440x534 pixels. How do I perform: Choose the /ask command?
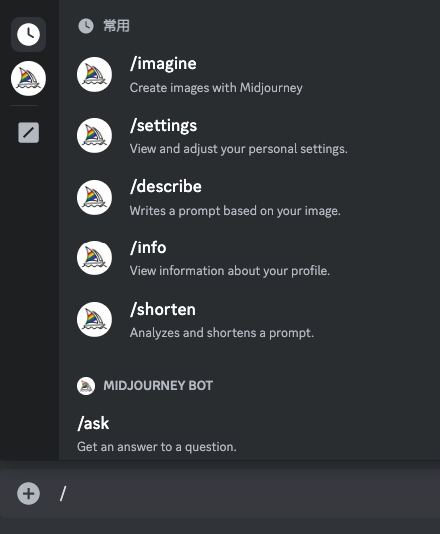pos(250,434)
